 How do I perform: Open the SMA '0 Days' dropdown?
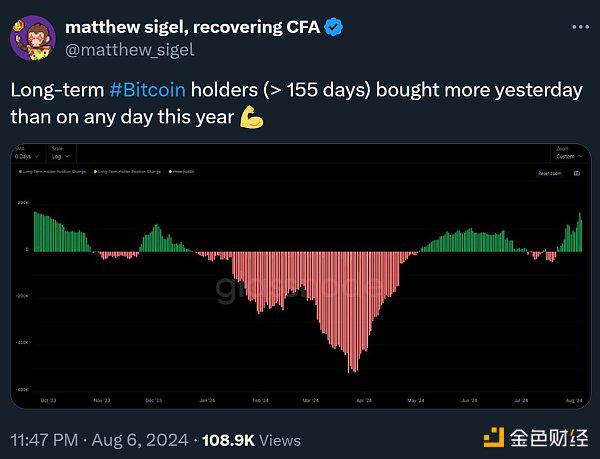point(24,156)
